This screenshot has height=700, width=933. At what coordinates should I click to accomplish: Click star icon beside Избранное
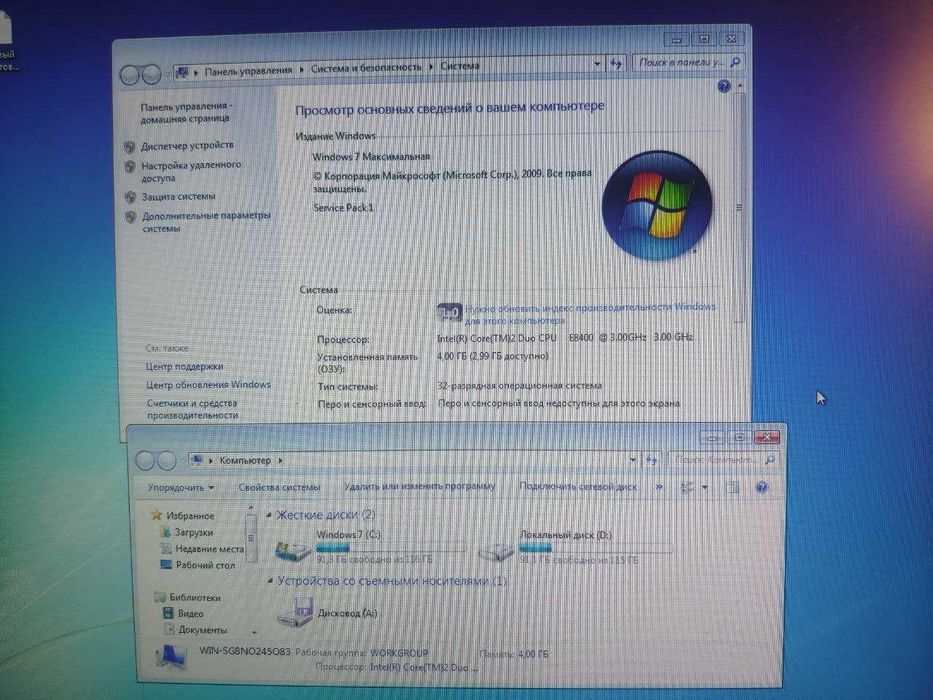click(156, 515)
